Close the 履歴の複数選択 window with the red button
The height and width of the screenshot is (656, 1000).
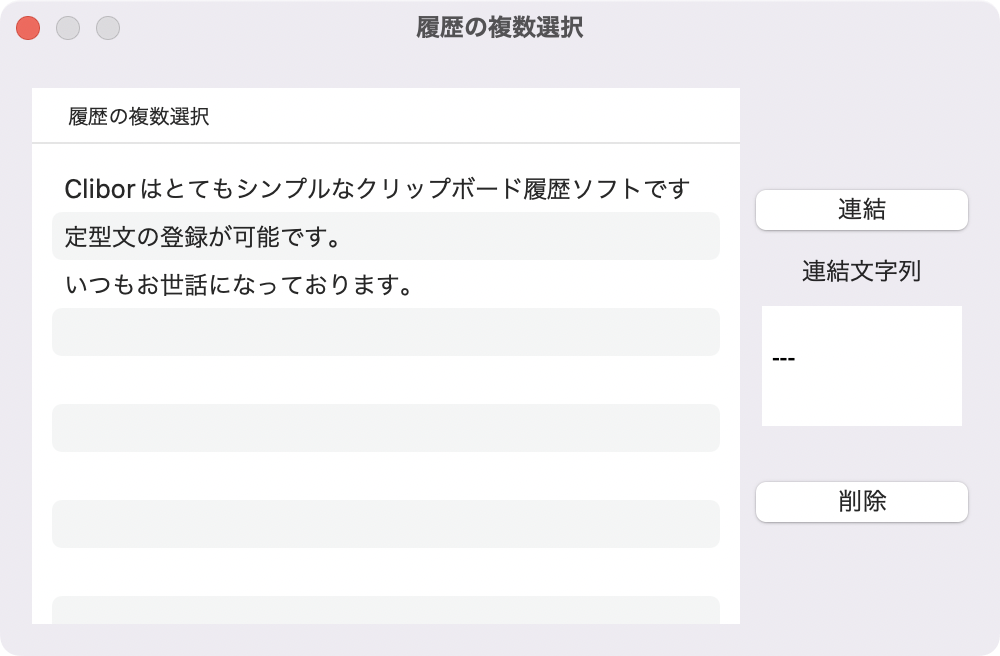[28, 28]
